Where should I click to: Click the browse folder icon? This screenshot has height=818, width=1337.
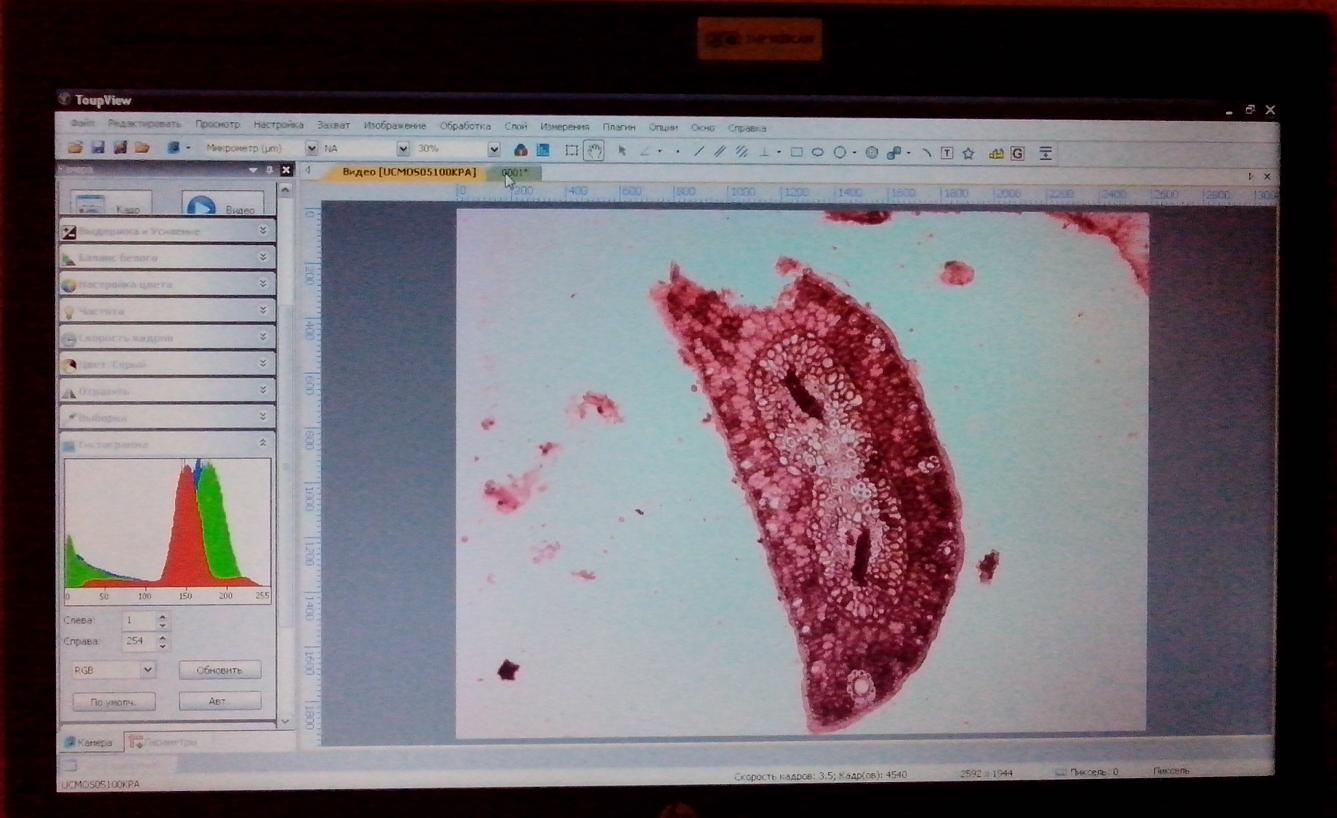[142, 148]
